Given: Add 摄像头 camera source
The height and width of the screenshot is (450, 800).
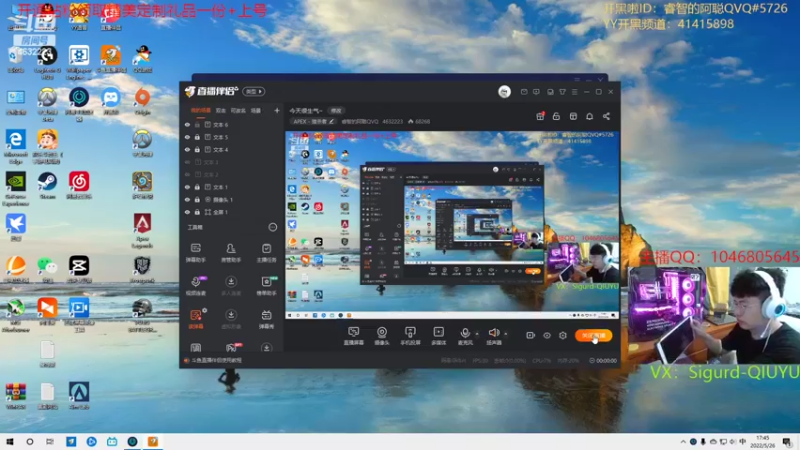Looking at the screenshot, I should coord(382,336).
